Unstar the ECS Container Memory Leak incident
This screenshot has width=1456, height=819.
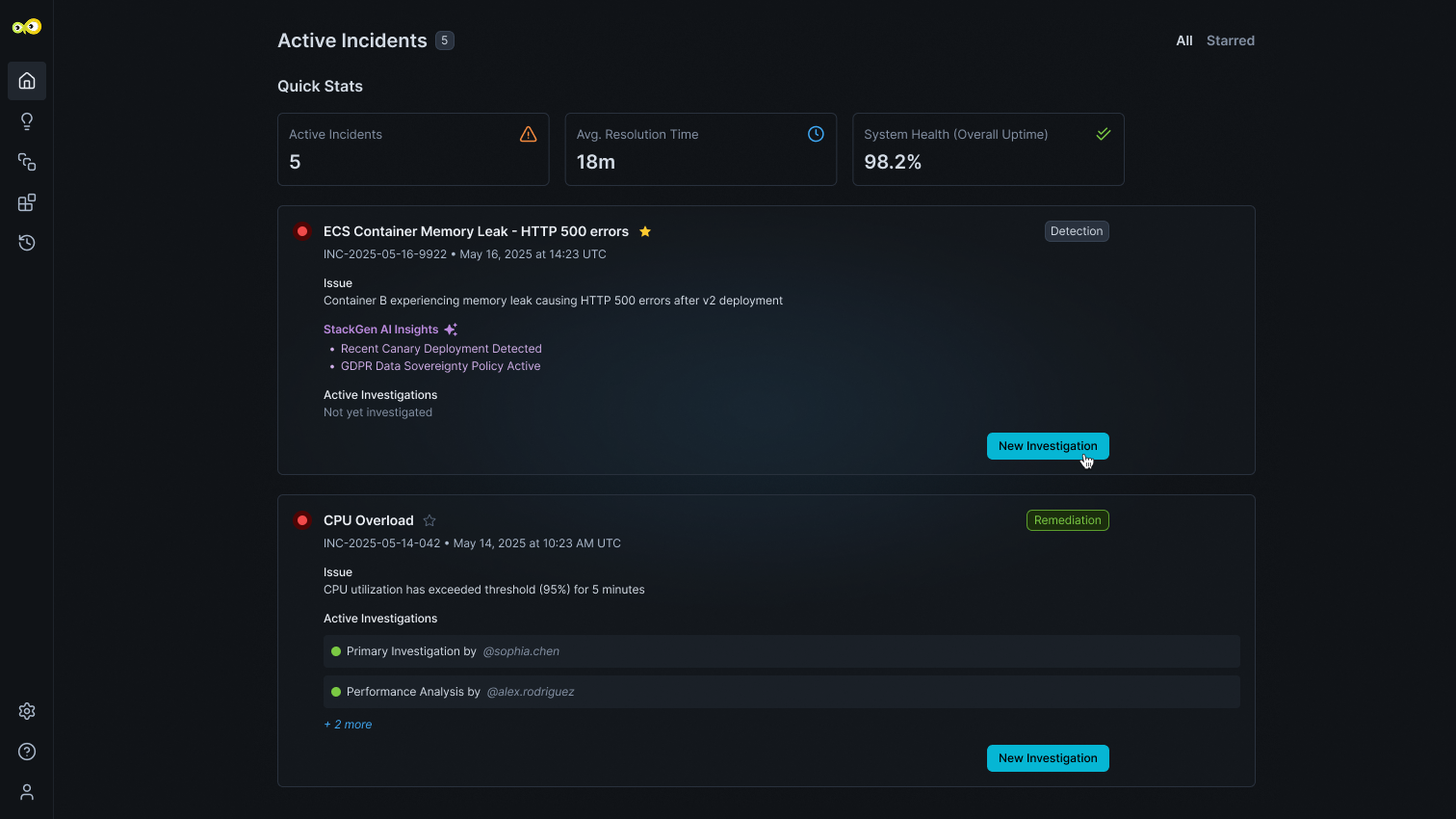(645, 231)
